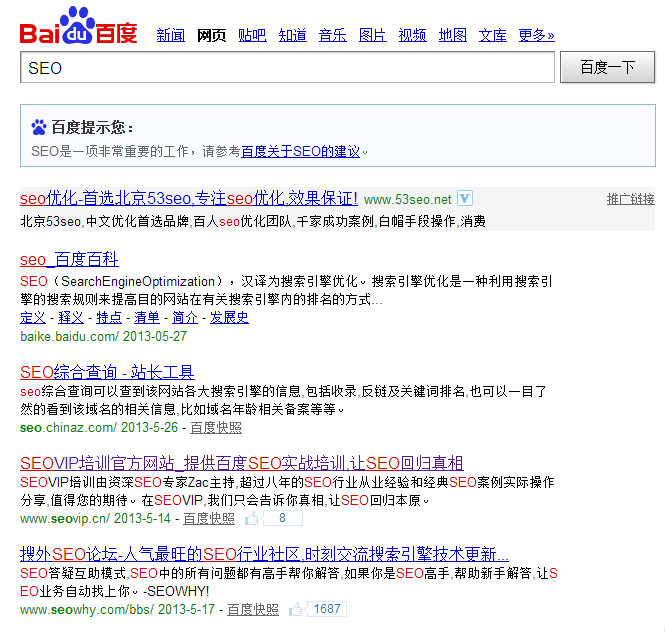The height and width of the screenshot is (631, 665).
Task: Open the 发展史 sublink under the Baike result
Action: pos(229,317)
